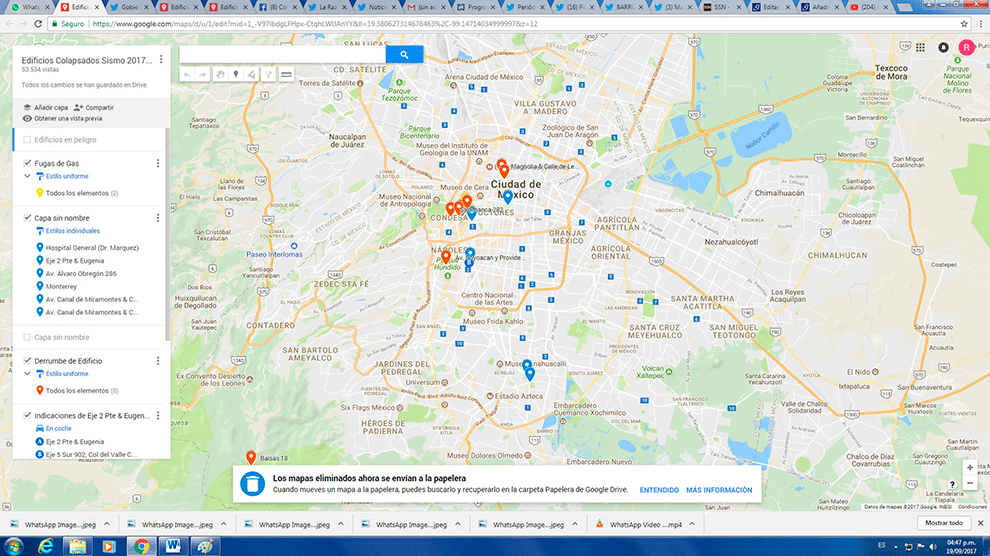Zoom out on the map

coord(970,483)
